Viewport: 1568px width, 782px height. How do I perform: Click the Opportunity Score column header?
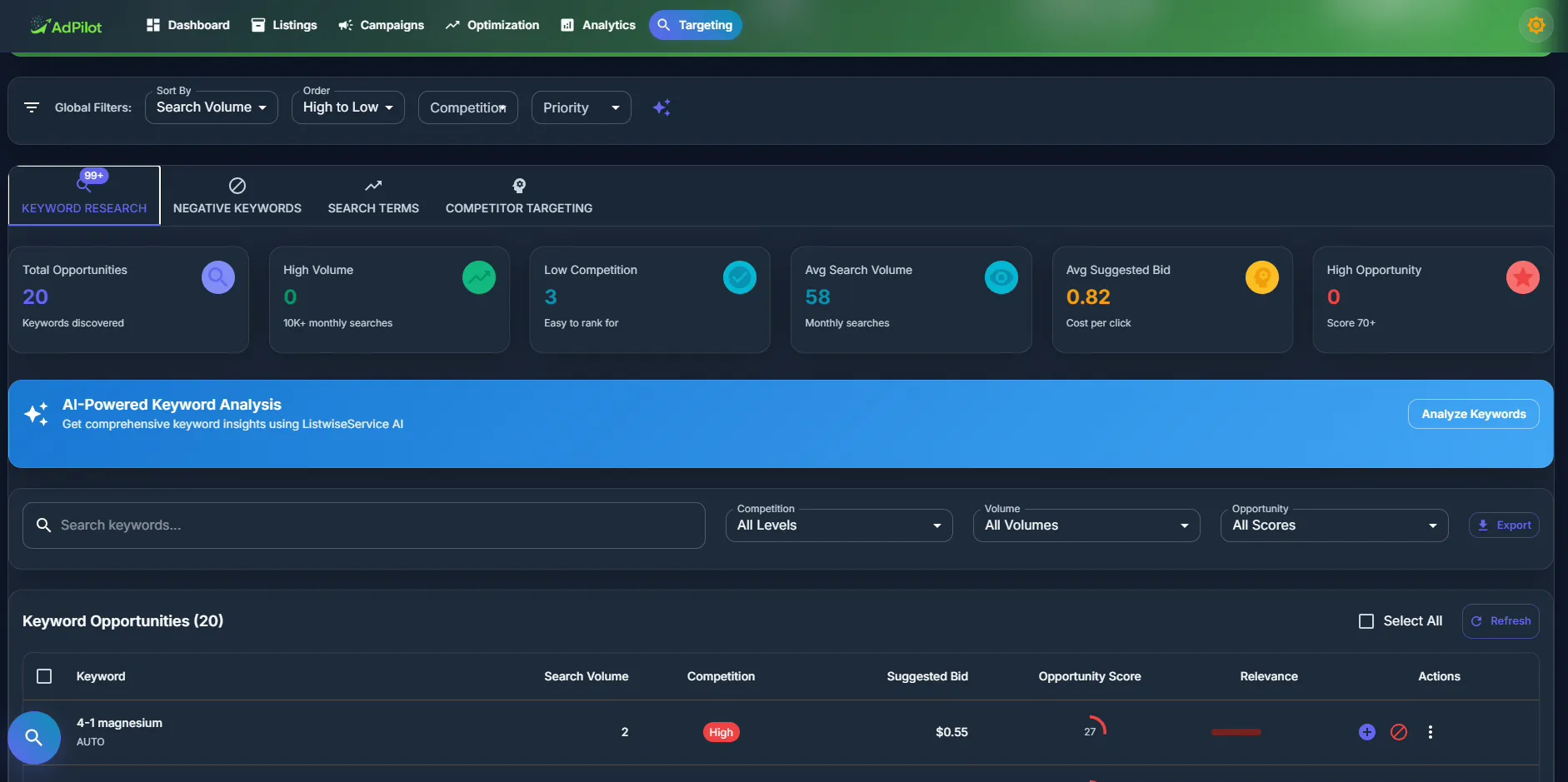click(1090, 676)
